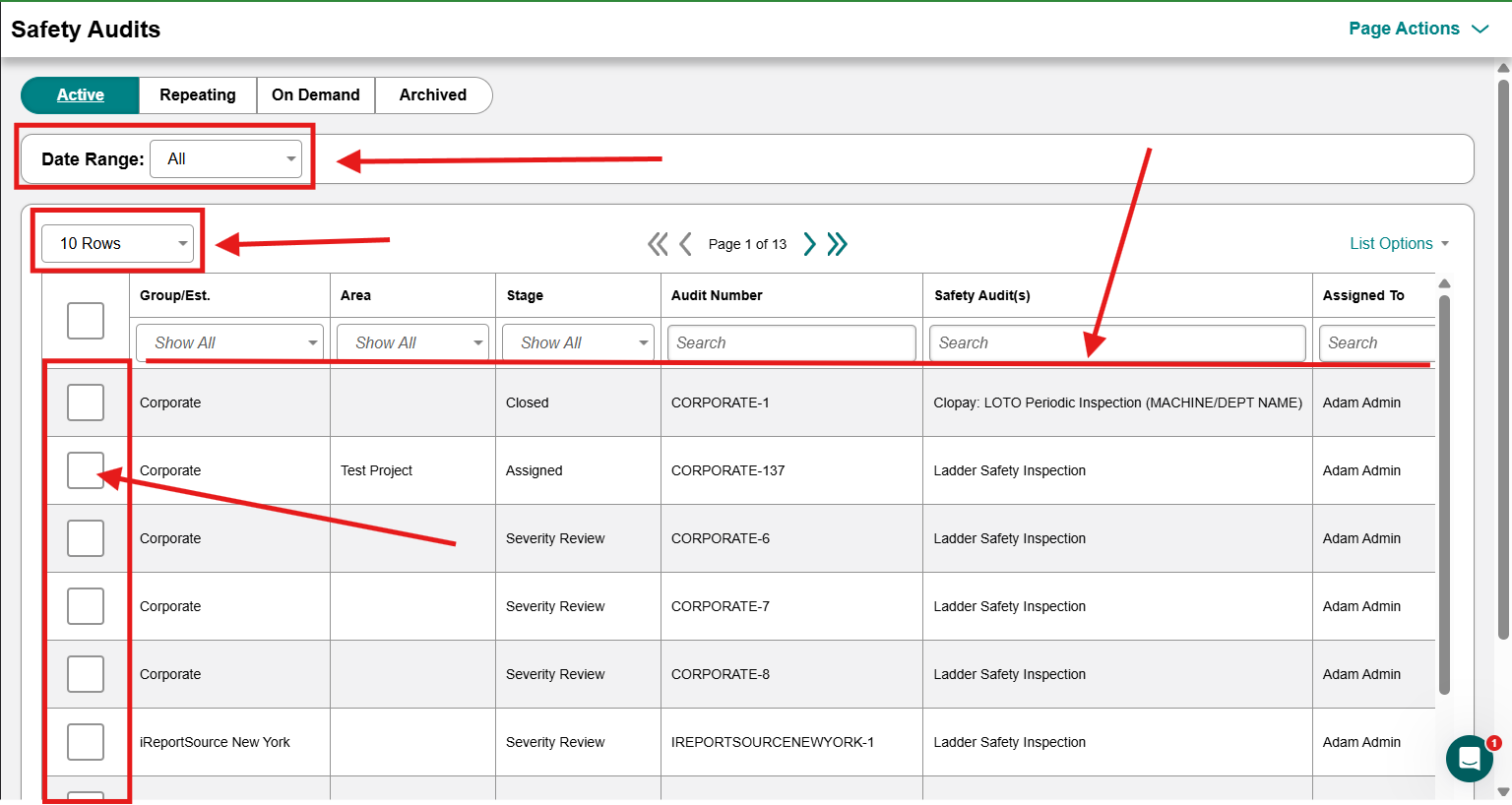
Task: Go to the first page of audits
Action: [658, 244]
